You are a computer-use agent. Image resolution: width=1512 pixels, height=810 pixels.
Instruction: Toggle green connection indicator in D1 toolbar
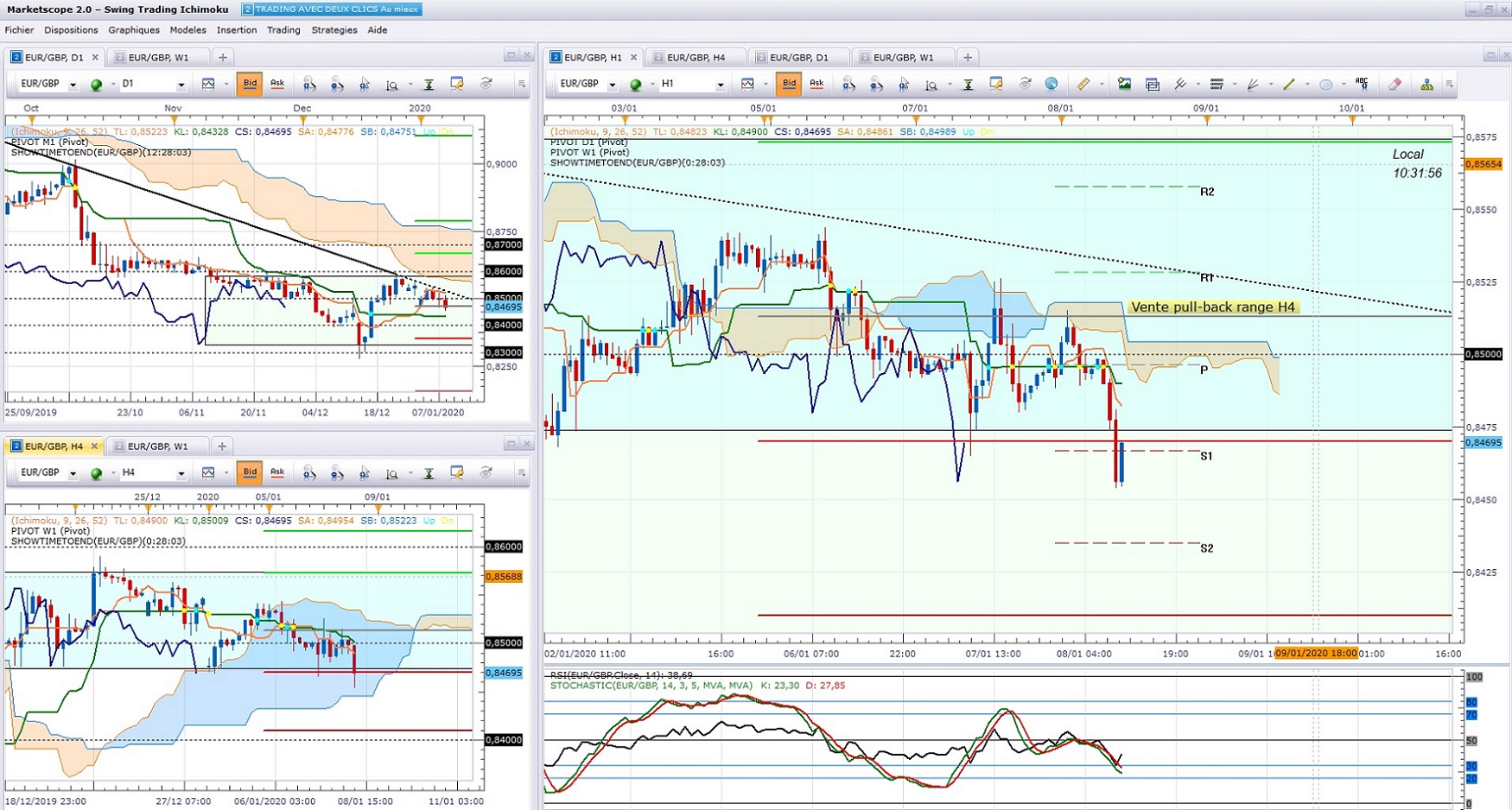(x=97, y=85)
